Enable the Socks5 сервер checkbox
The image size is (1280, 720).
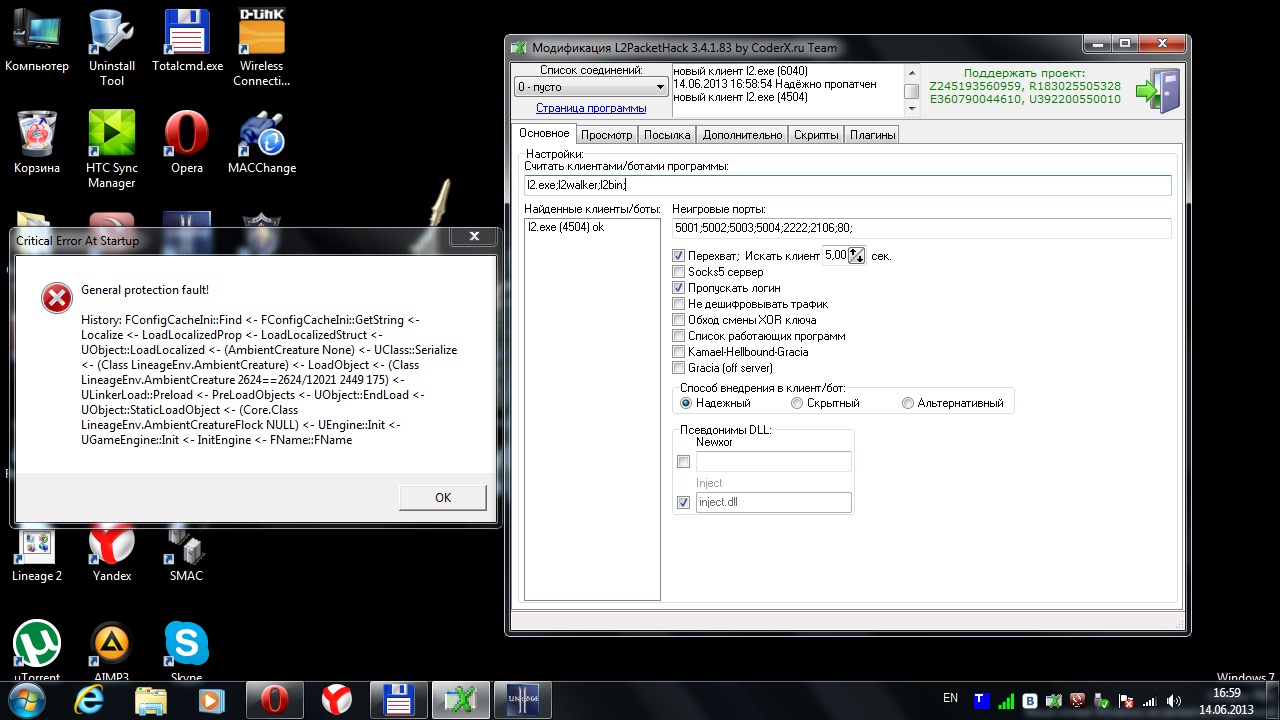[680, 272]
